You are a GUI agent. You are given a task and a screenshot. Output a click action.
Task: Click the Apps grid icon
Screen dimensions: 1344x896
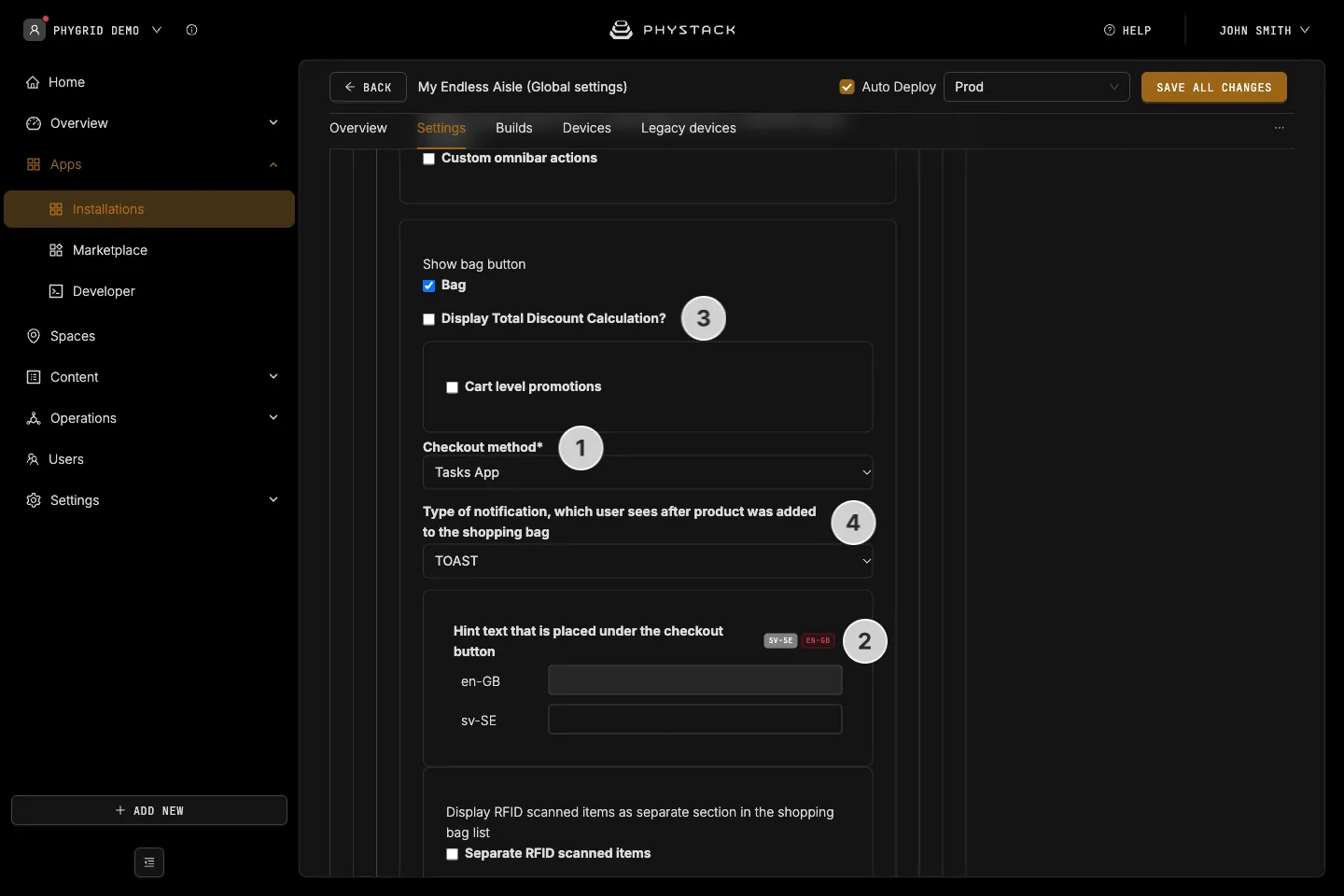coord(34,164)
